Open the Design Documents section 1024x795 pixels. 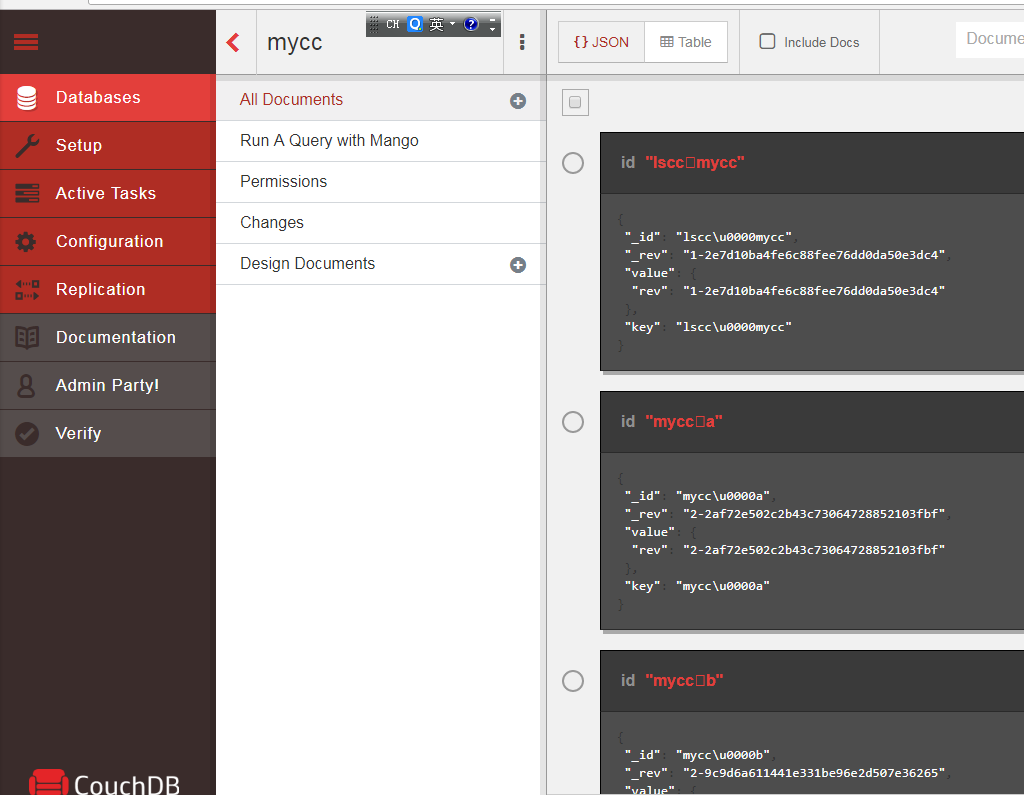tap(380, 264)
